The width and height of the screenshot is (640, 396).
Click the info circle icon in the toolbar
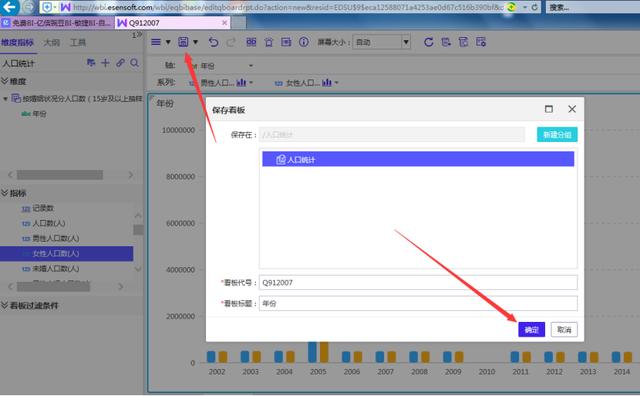pos(304,42)
